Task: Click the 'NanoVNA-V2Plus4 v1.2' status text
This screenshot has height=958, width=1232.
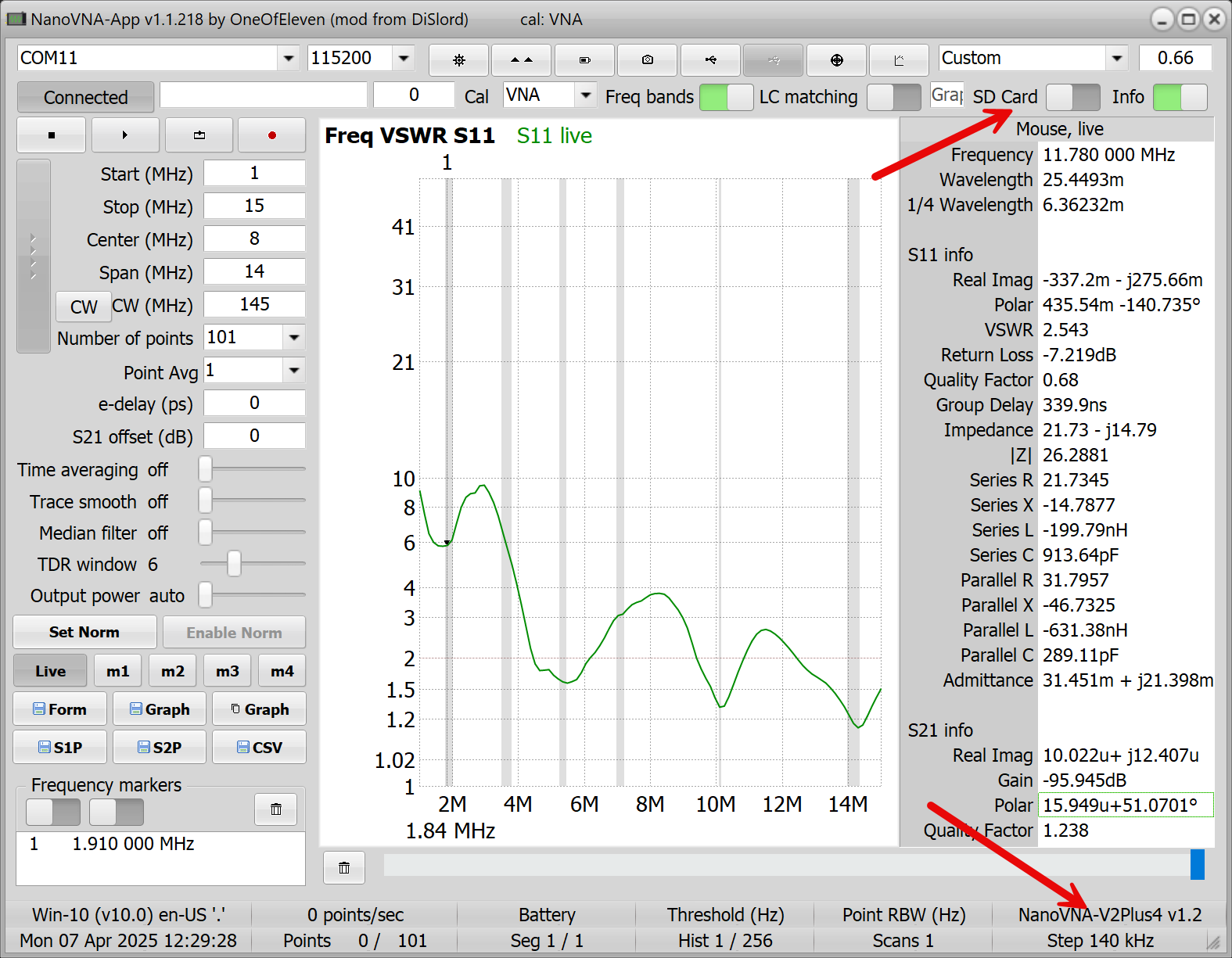Action: coord(1110,914)
